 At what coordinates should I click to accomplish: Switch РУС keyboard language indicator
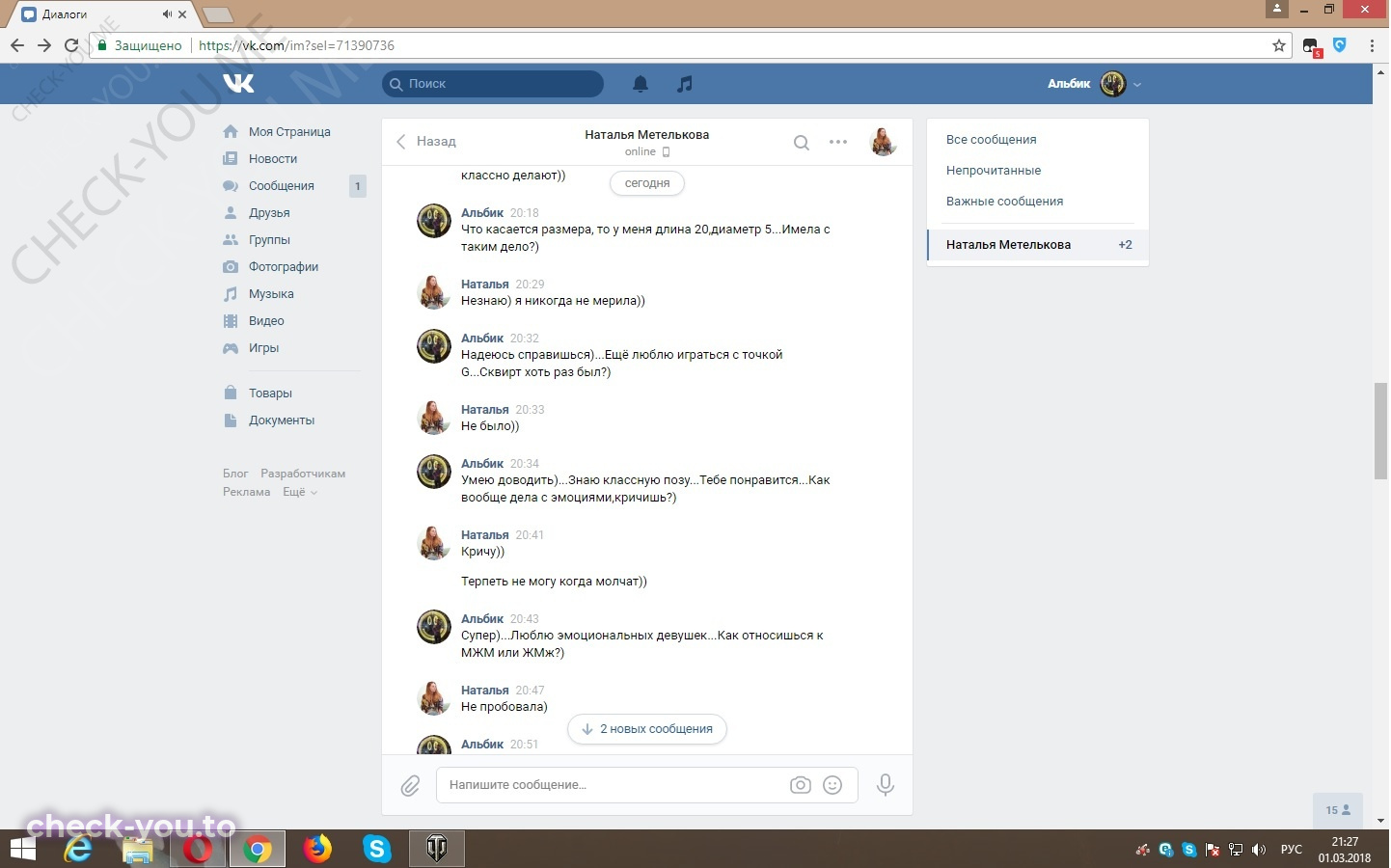click(x=1291, y=850)
